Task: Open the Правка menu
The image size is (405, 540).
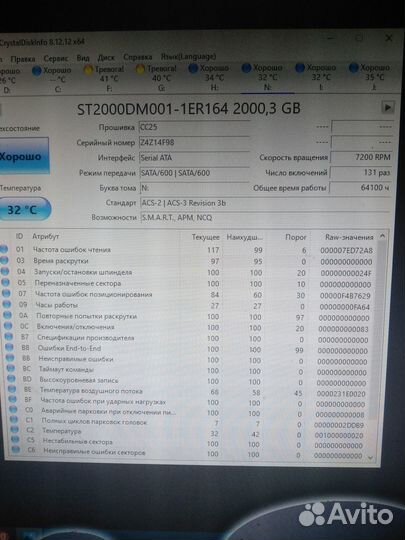Action: pos(22,59)
